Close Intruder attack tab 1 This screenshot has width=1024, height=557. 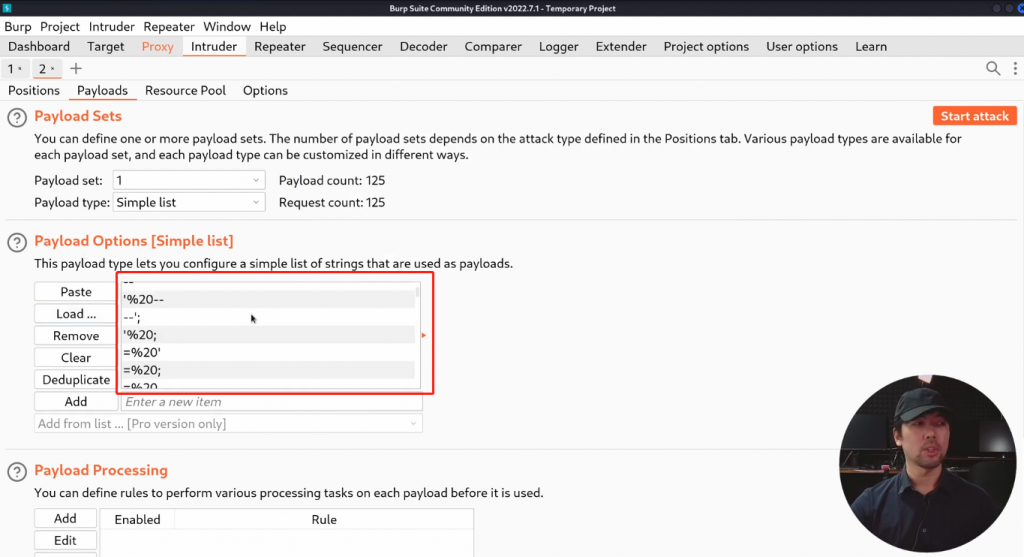point(20,69)
